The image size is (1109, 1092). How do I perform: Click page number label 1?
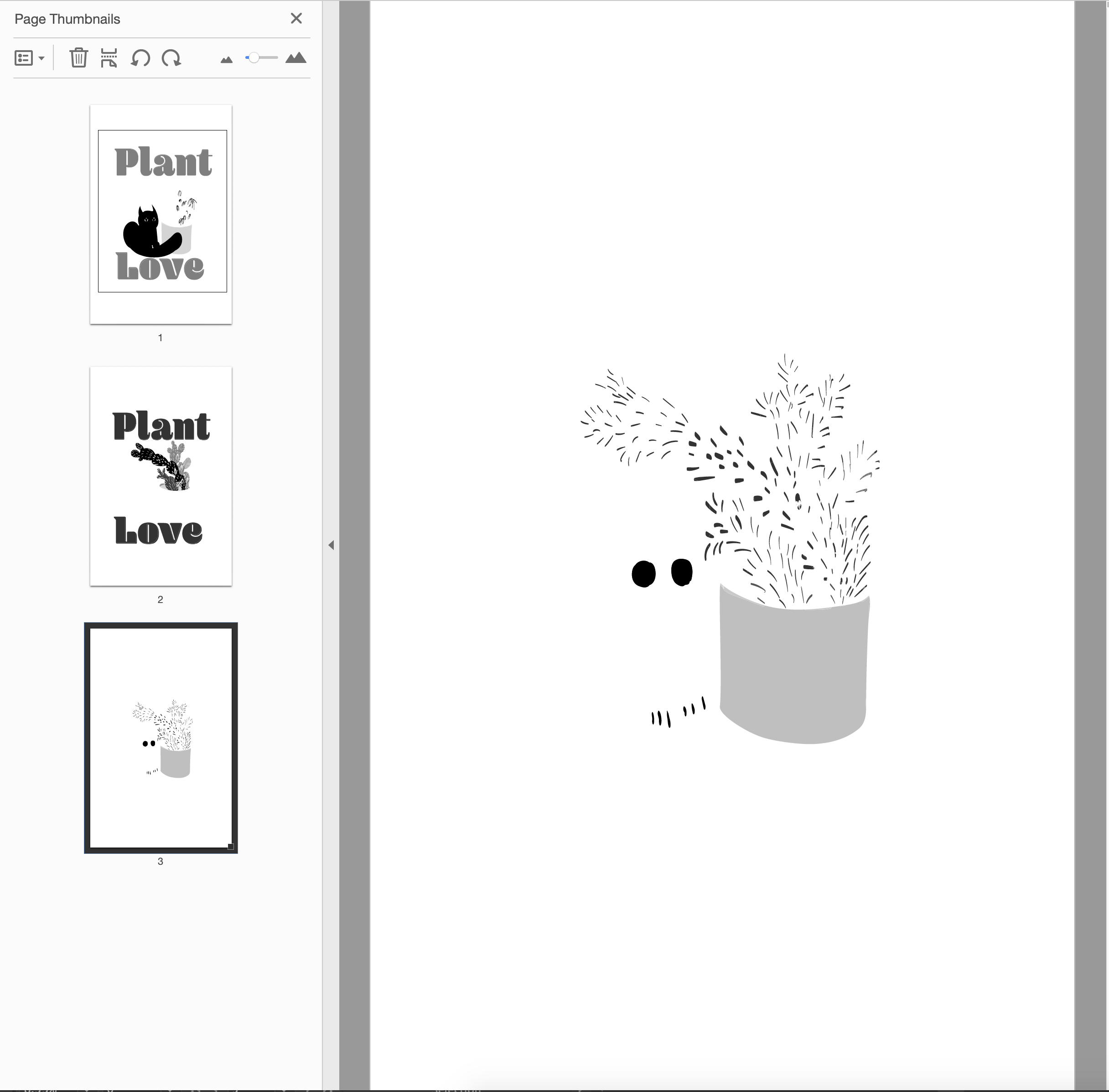(x=161, y=338)
